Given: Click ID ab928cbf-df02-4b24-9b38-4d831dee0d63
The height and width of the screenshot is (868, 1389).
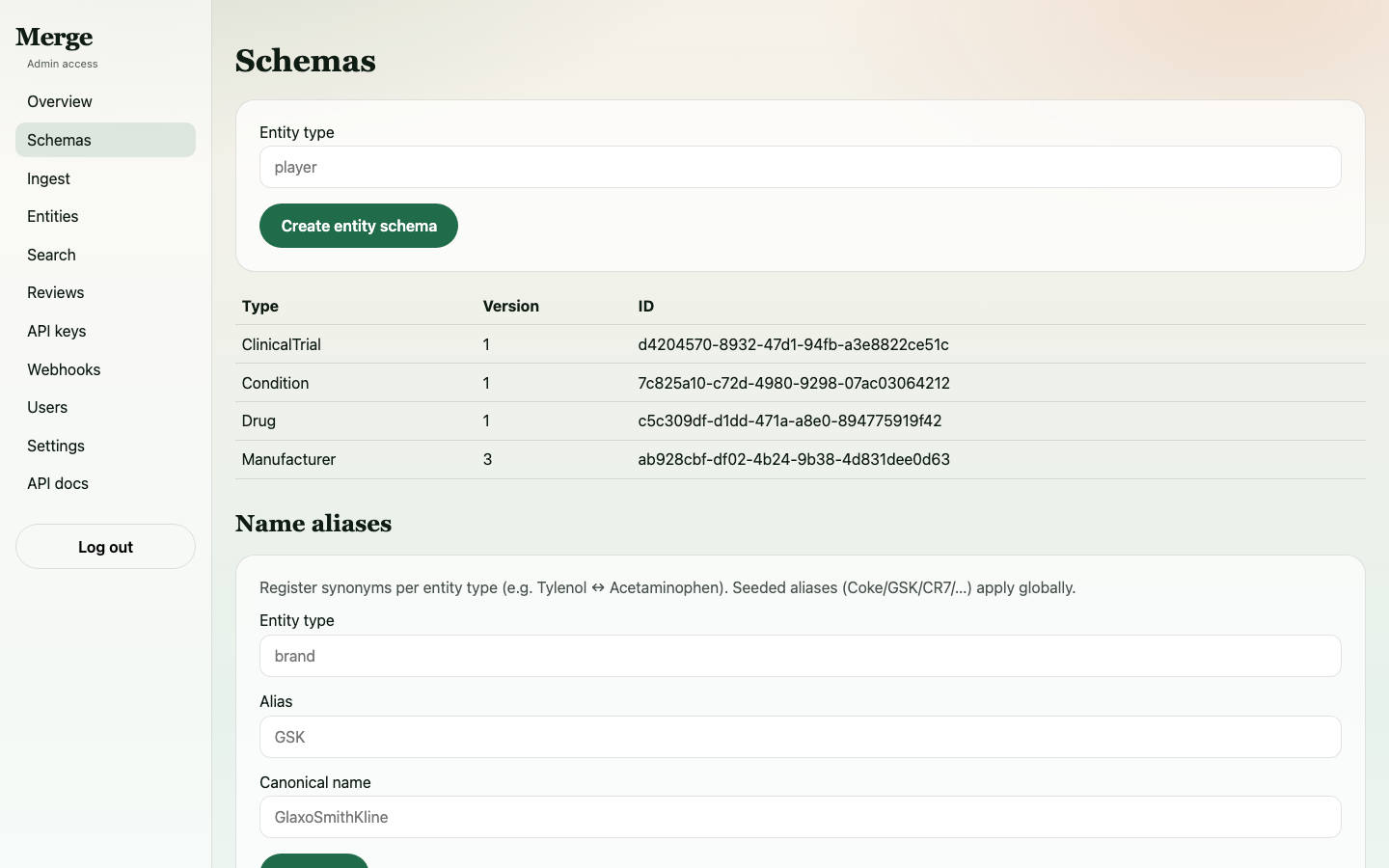Looking at the screenshot, I should click(794, 459).
